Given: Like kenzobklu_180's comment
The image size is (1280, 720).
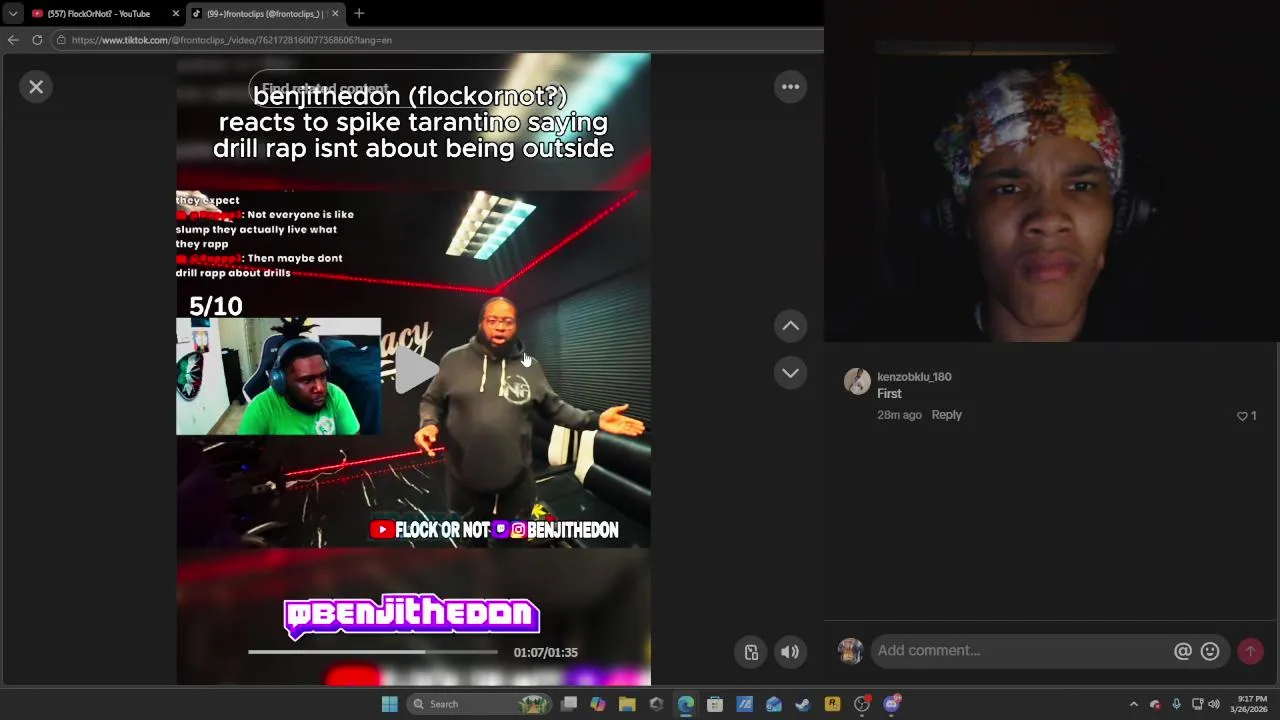Looking at the screenshot, I should [1242, 416].
